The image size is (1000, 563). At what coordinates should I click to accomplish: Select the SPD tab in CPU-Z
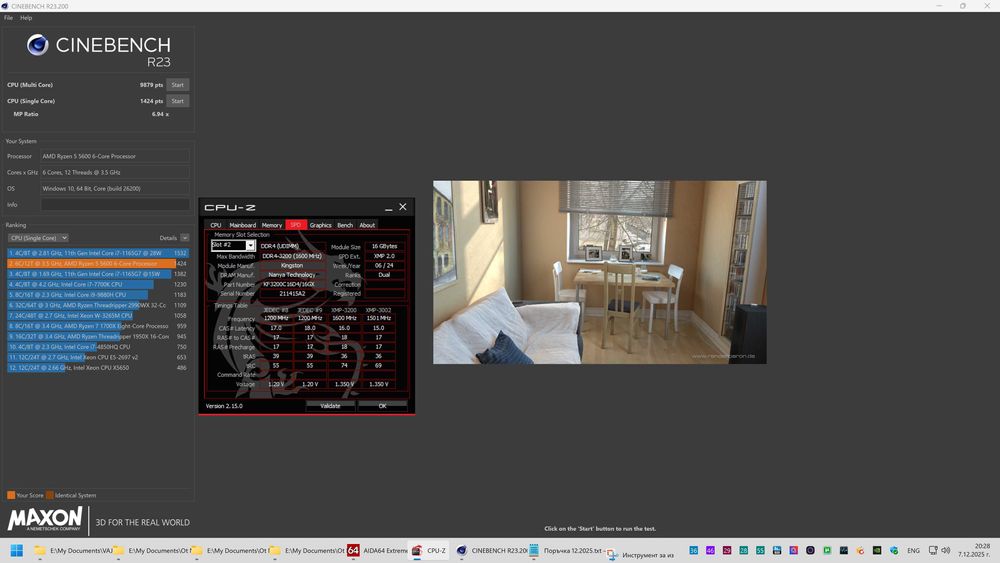click(x=296, y=225)
